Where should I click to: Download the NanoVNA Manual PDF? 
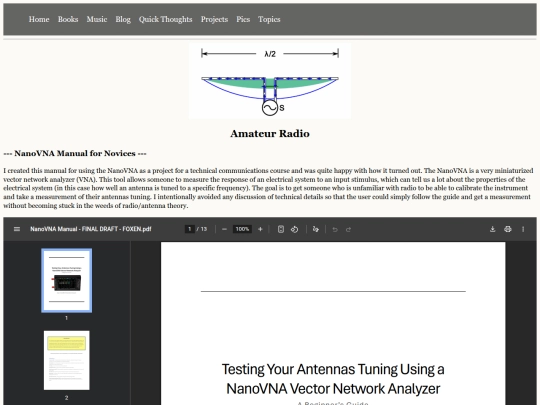click(x=492, y=229)
